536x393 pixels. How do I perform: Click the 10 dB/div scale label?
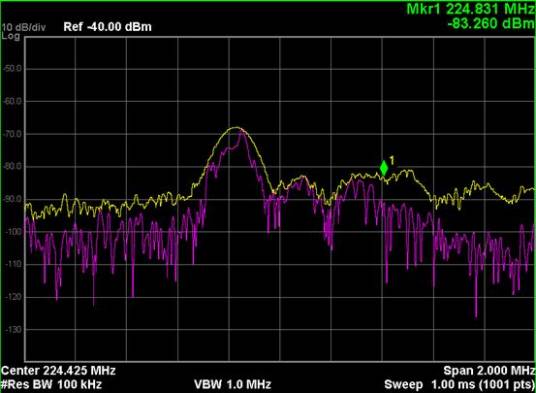pos(24,27)
